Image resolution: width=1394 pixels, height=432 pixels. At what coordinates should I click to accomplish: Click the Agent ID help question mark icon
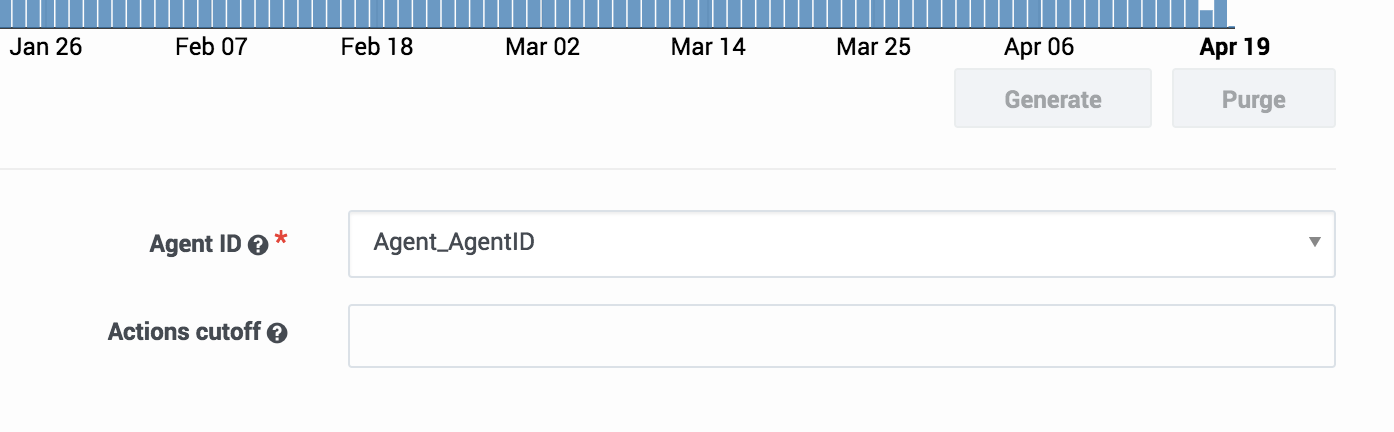258,245
